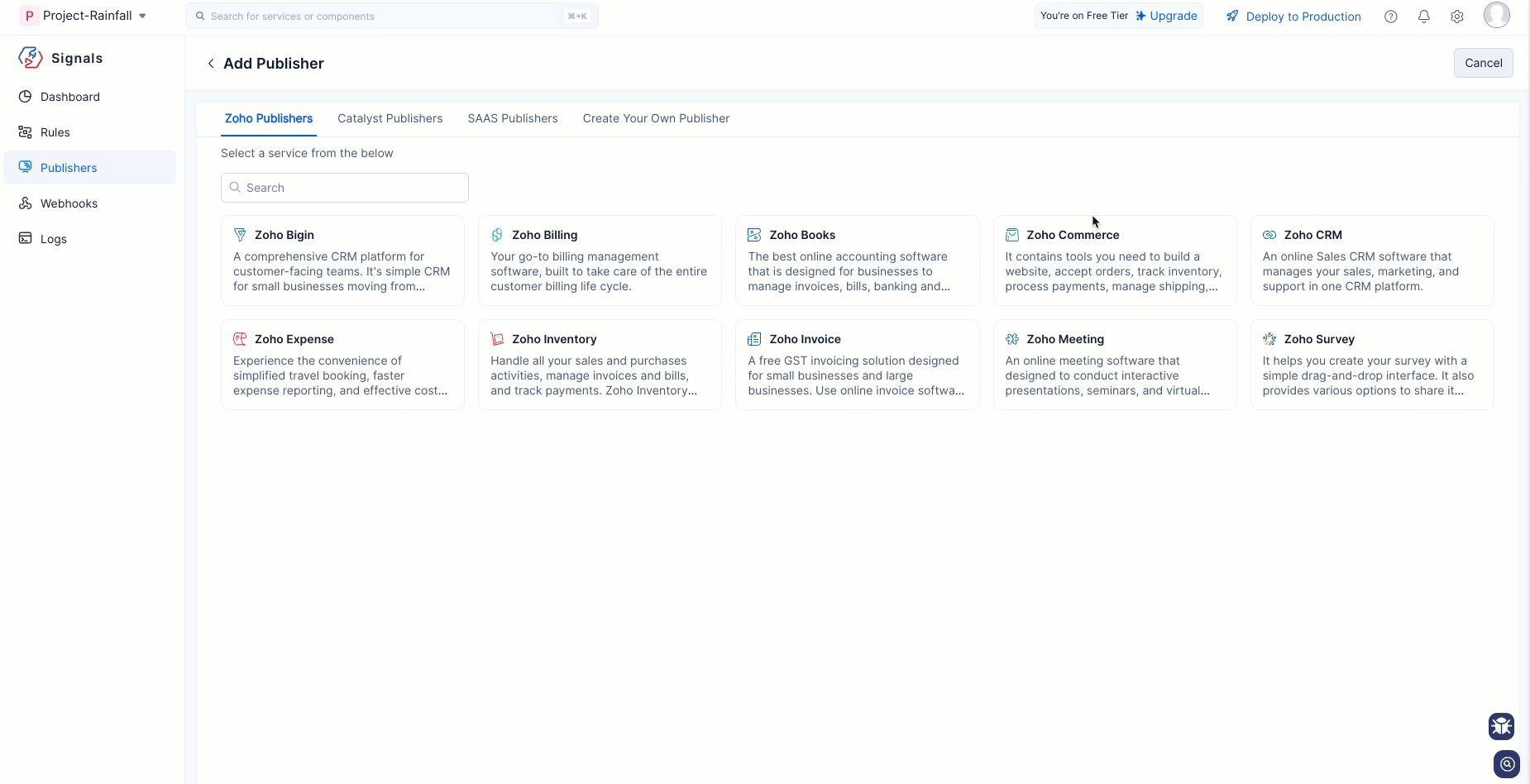Click the Upgrade link
Viewport: 1530px width, 784px height.
1166,16
